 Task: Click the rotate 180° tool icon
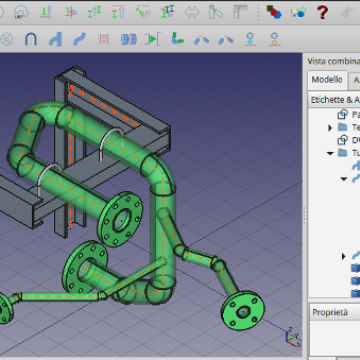pos(21,12)
